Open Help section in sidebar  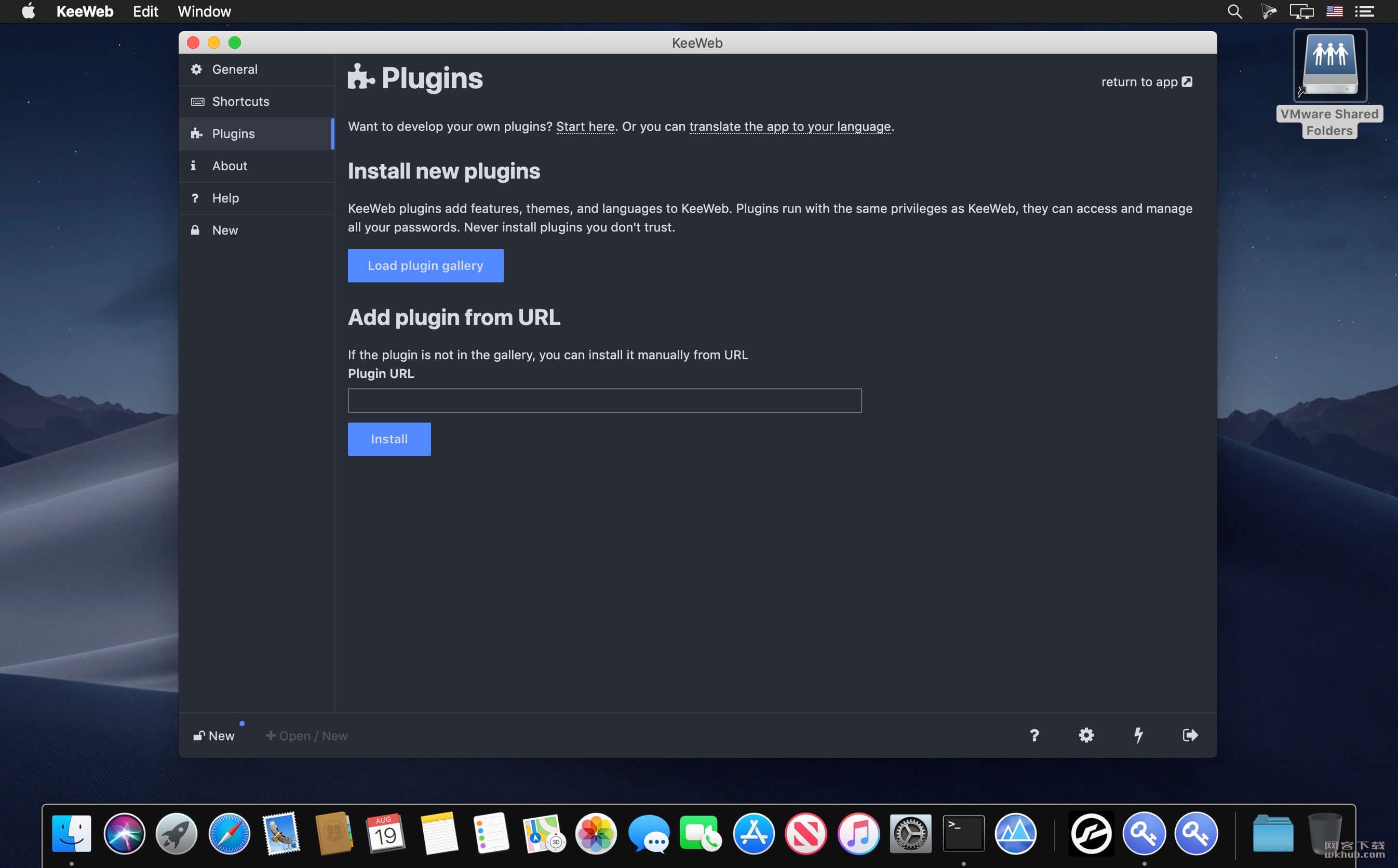256,198
